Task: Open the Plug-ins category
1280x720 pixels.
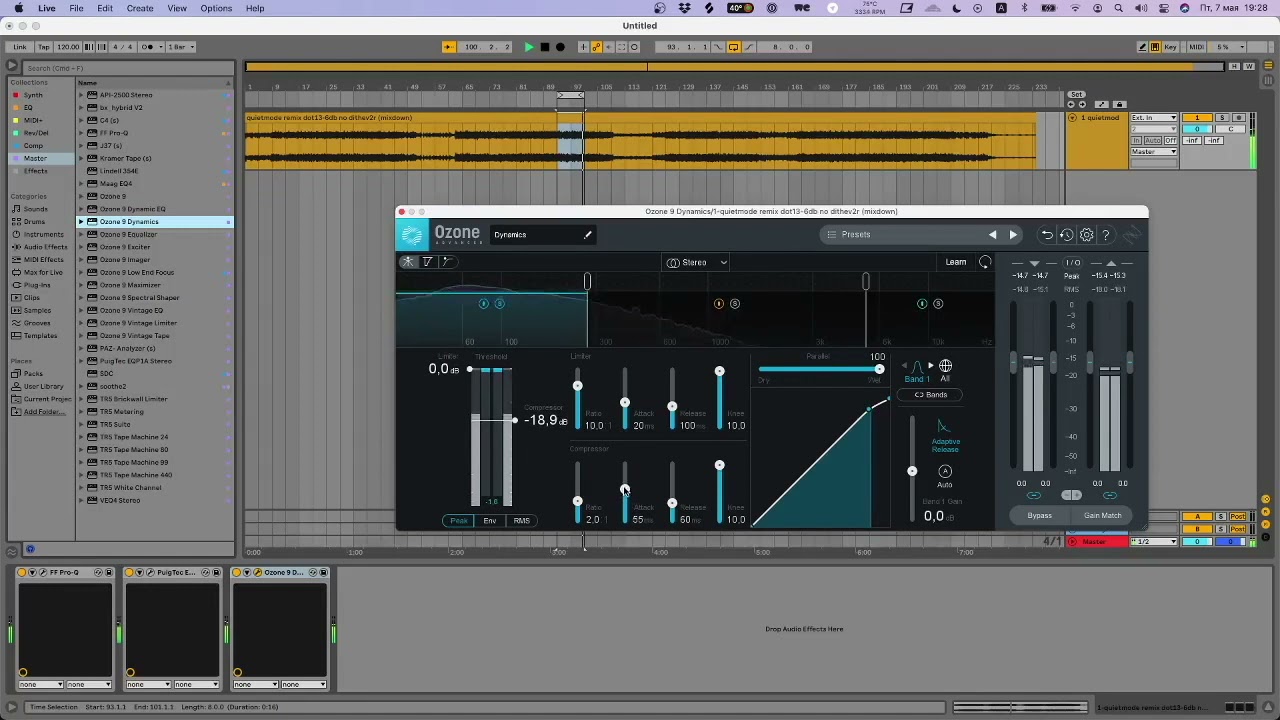Action: click(37, 285)
